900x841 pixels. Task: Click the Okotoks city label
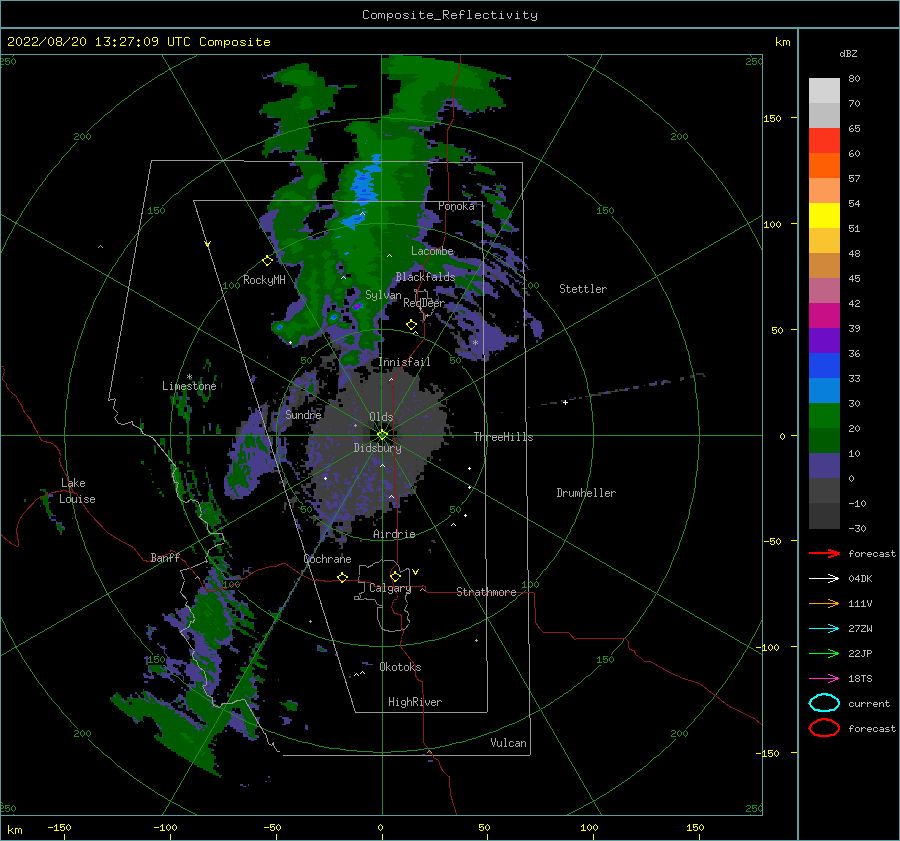point(400,668)
